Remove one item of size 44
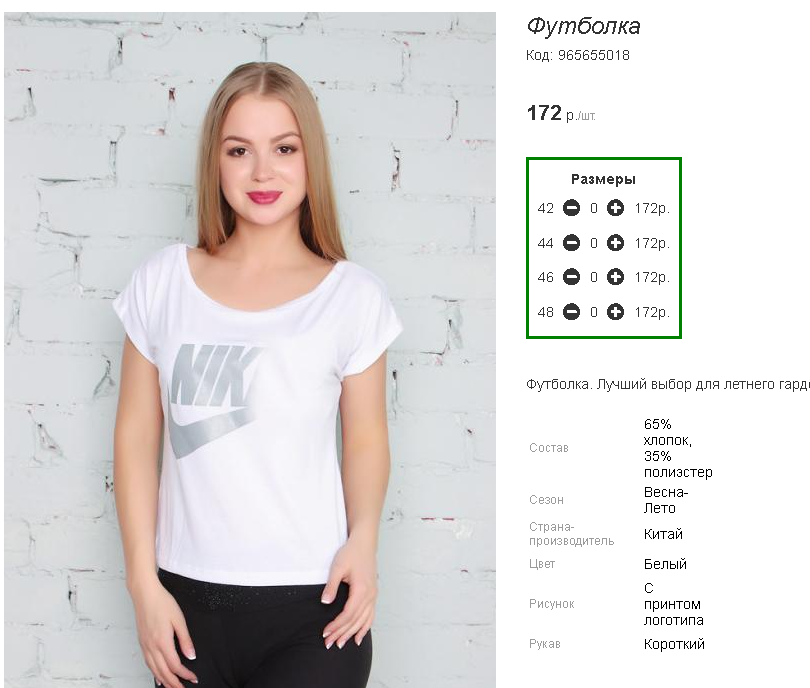The height and width of the screenshot is (688, 810). click(x=571, y=243)
